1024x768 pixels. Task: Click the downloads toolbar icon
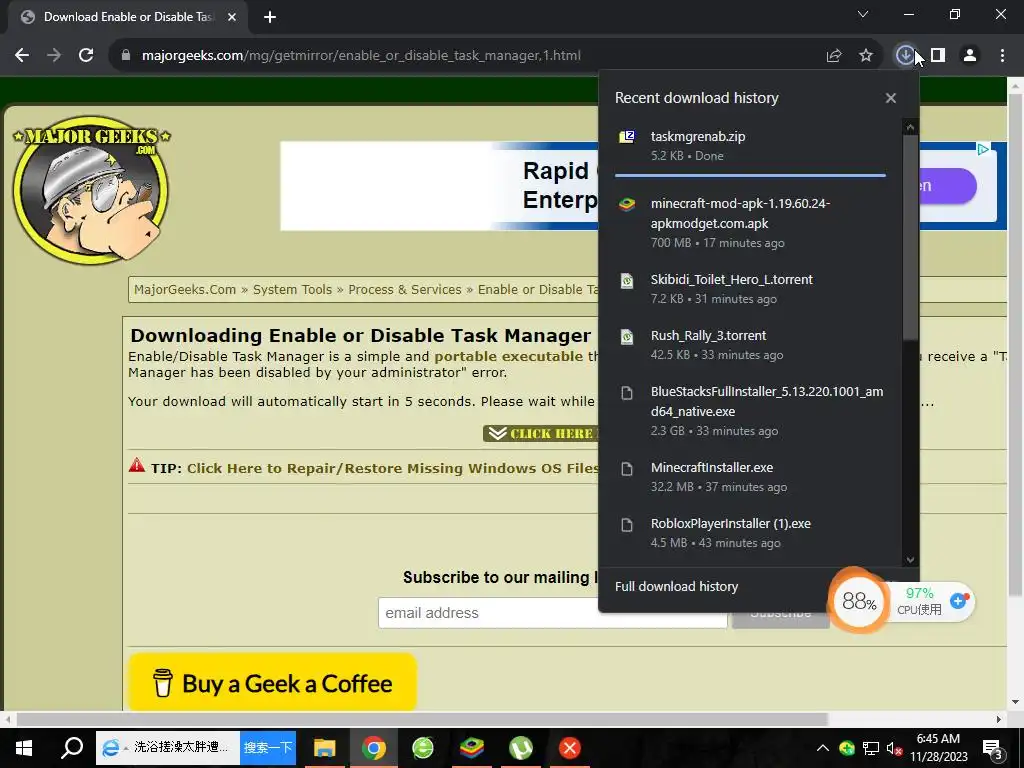[904, 56]
